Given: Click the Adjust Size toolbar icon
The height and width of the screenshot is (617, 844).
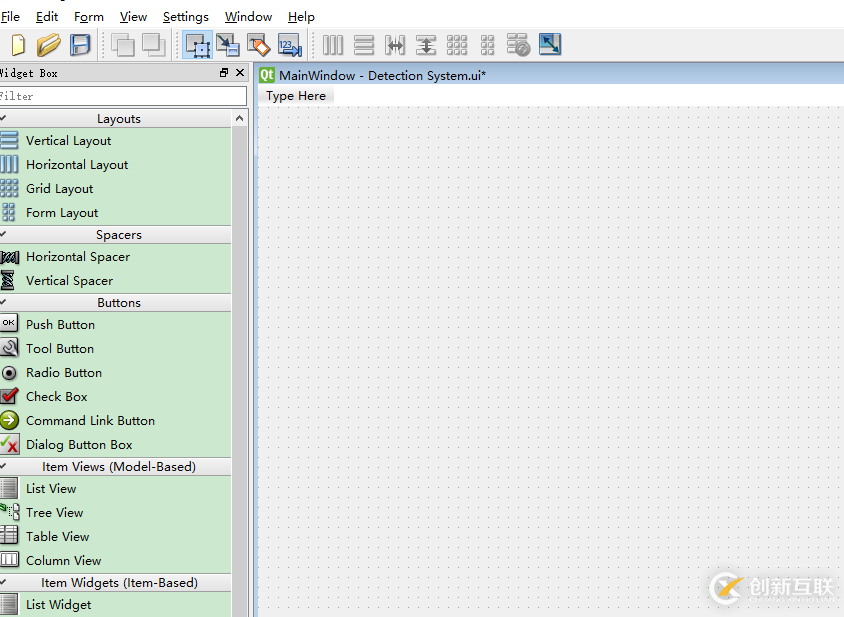Looking at the screenshot, I should [x=550, y=45].
